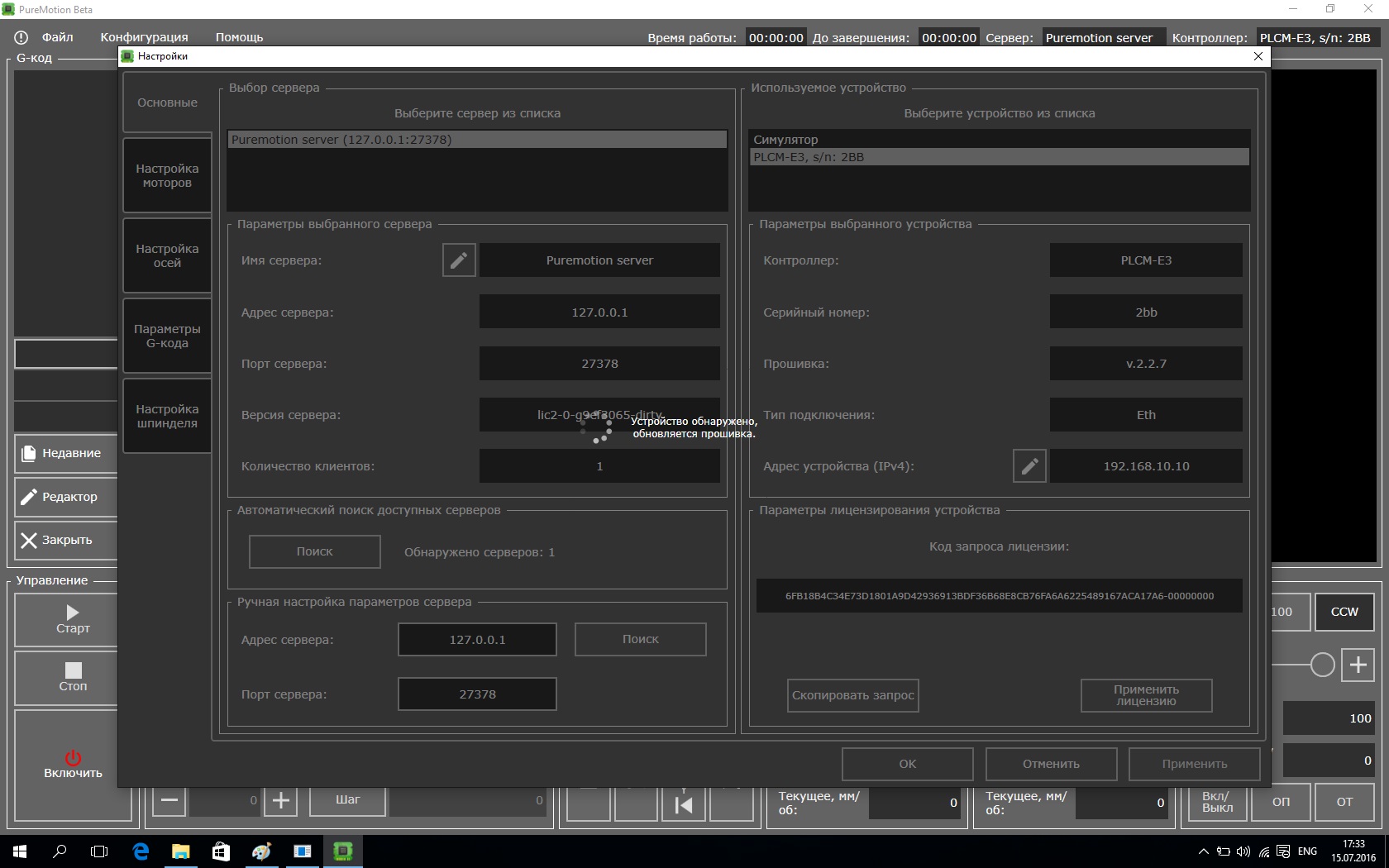This screenshot has width=1389, height=868.
Task: Close the Настройки dialog
Action: 1258,56
